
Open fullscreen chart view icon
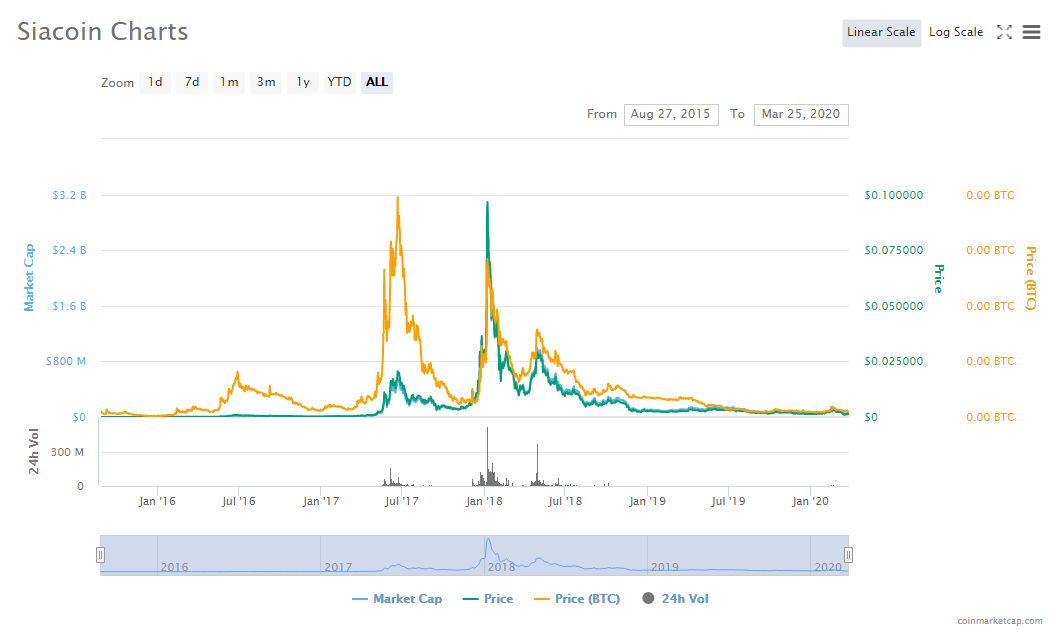(1004, 32)
